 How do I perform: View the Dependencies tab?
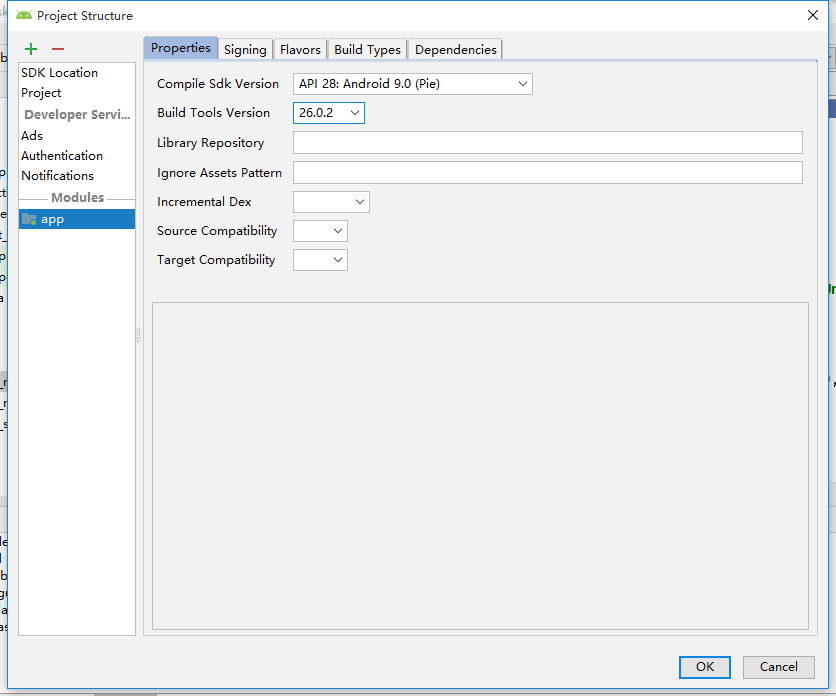[x=454, y=48]
